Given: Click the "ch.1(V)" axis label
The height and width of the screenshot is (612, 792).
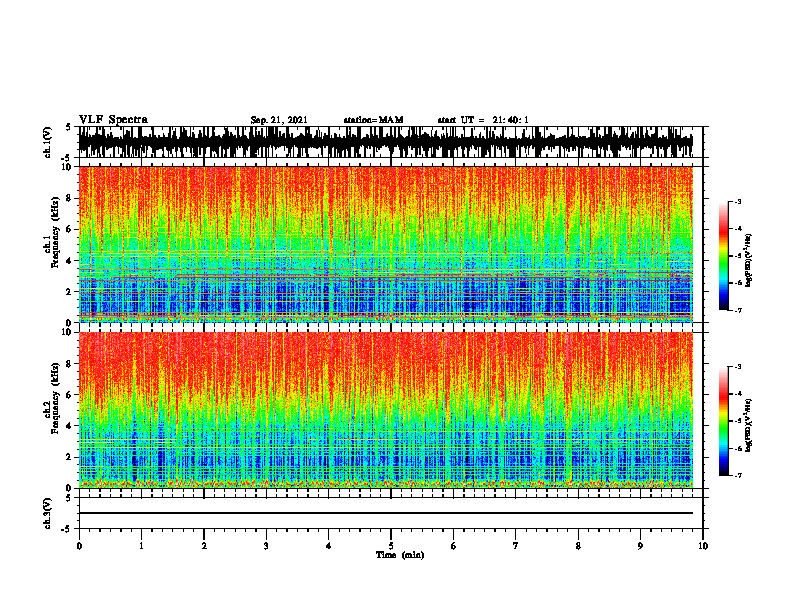Looking at the screenshot, I should pos(48,142).
